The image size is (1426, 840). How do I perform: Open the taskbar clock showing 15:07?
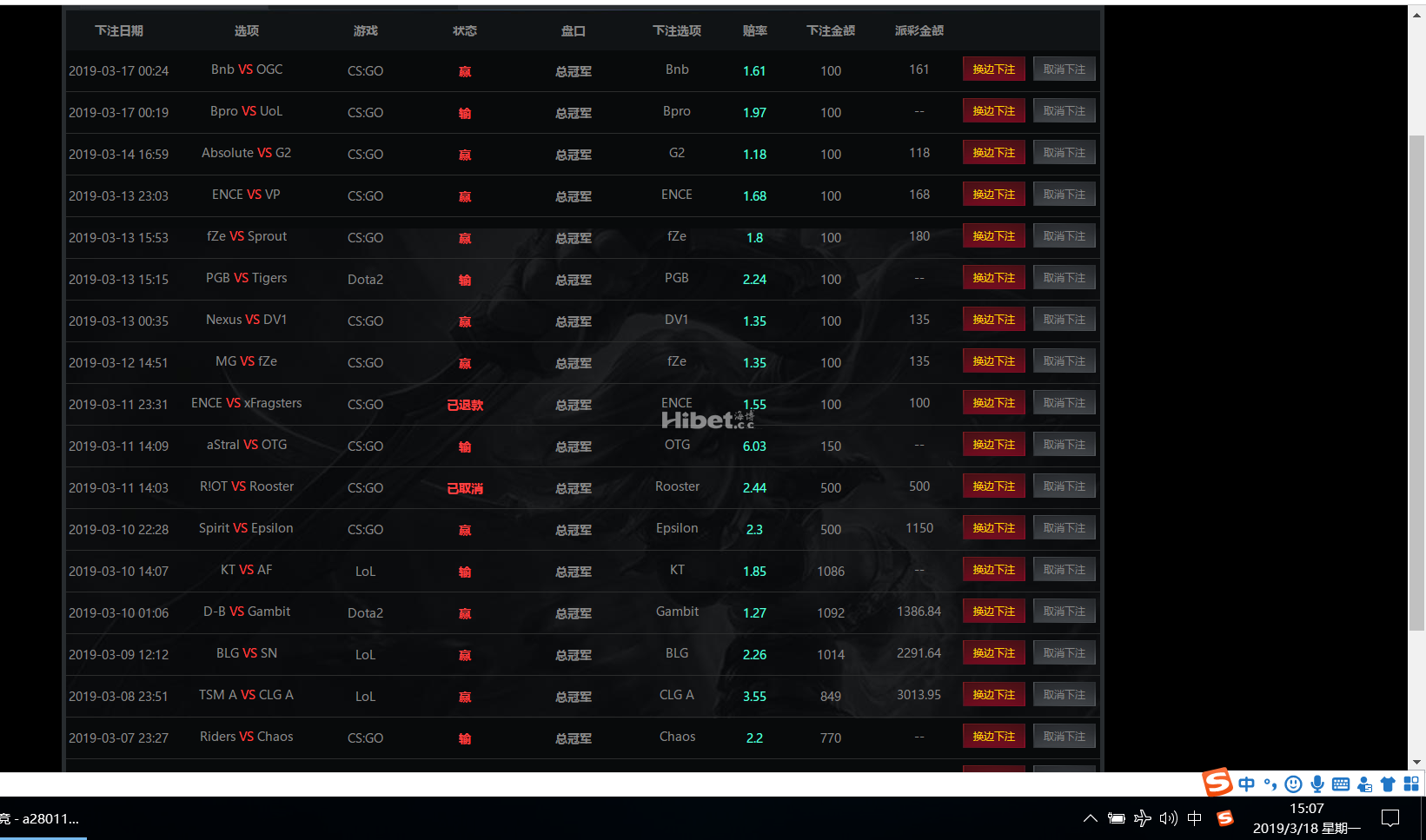[x=1306, y=818]
